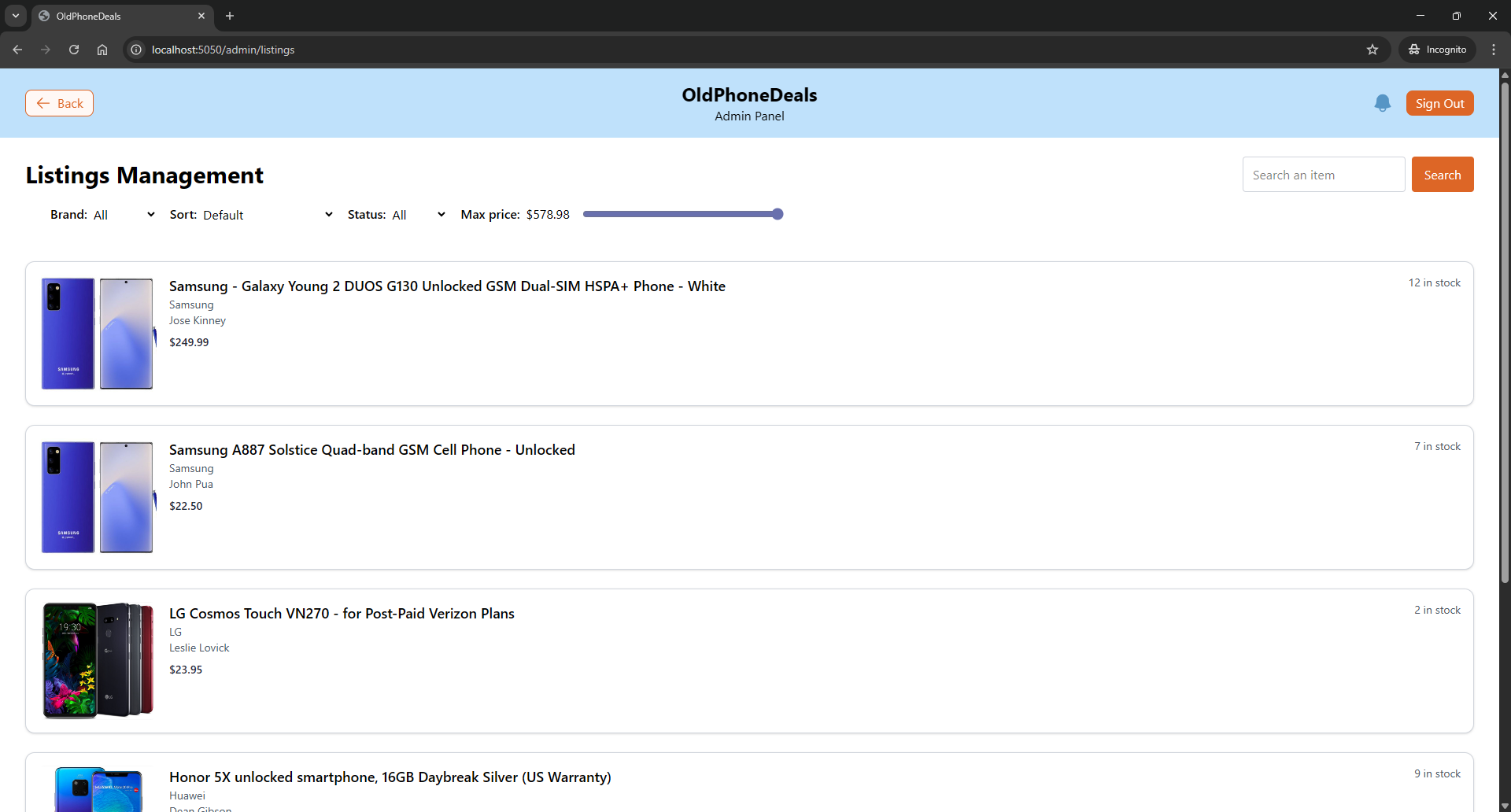Sign out of the admin panel

tap(1439, 103)
